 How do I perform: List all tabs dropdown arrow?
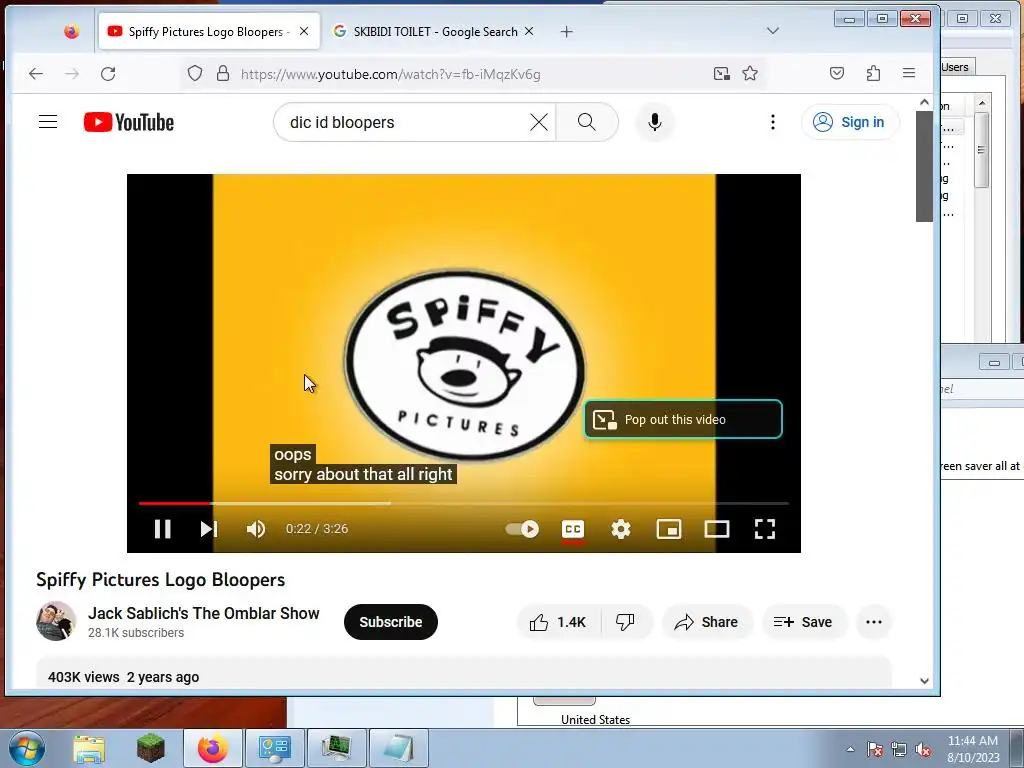pos(773,31)
